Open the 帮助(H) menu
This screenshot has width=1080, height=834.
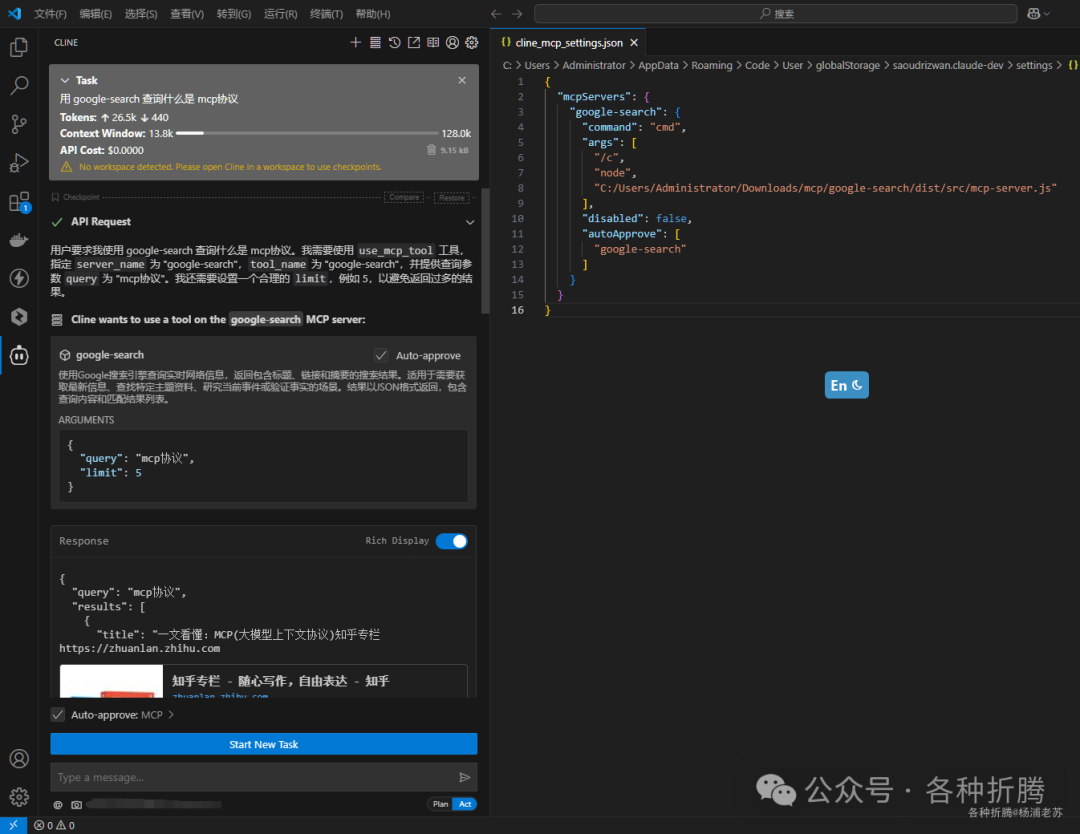pos(373,14)
